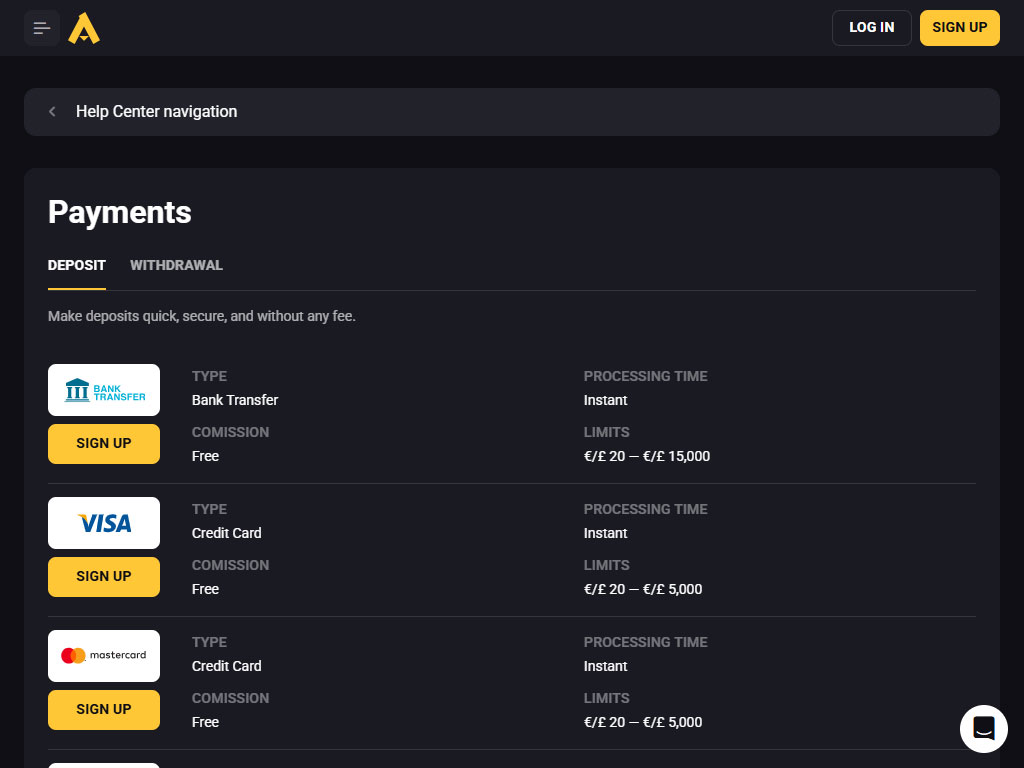Image resolution: width=1024 pixels, height=768 pixels.
Task: Sign up under the Mastercard method
Action: pos(104,710)
